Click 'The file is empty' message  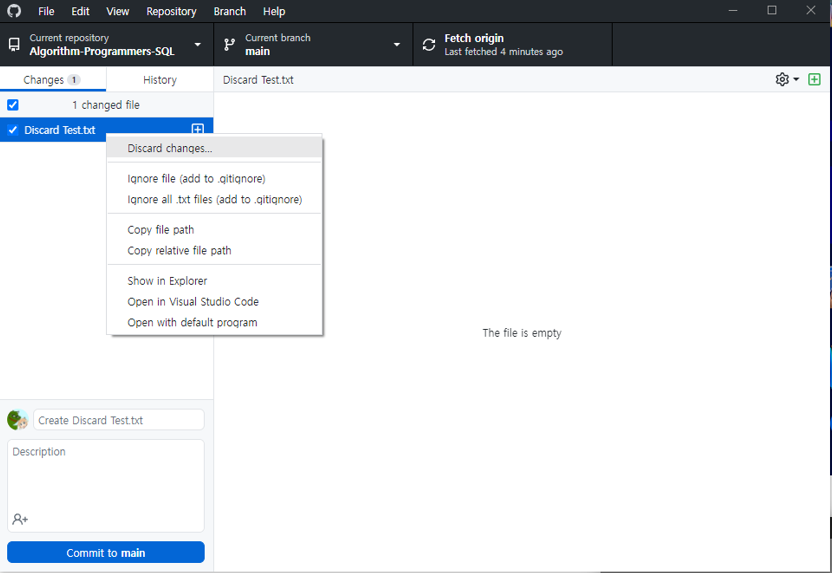point(522,333)
